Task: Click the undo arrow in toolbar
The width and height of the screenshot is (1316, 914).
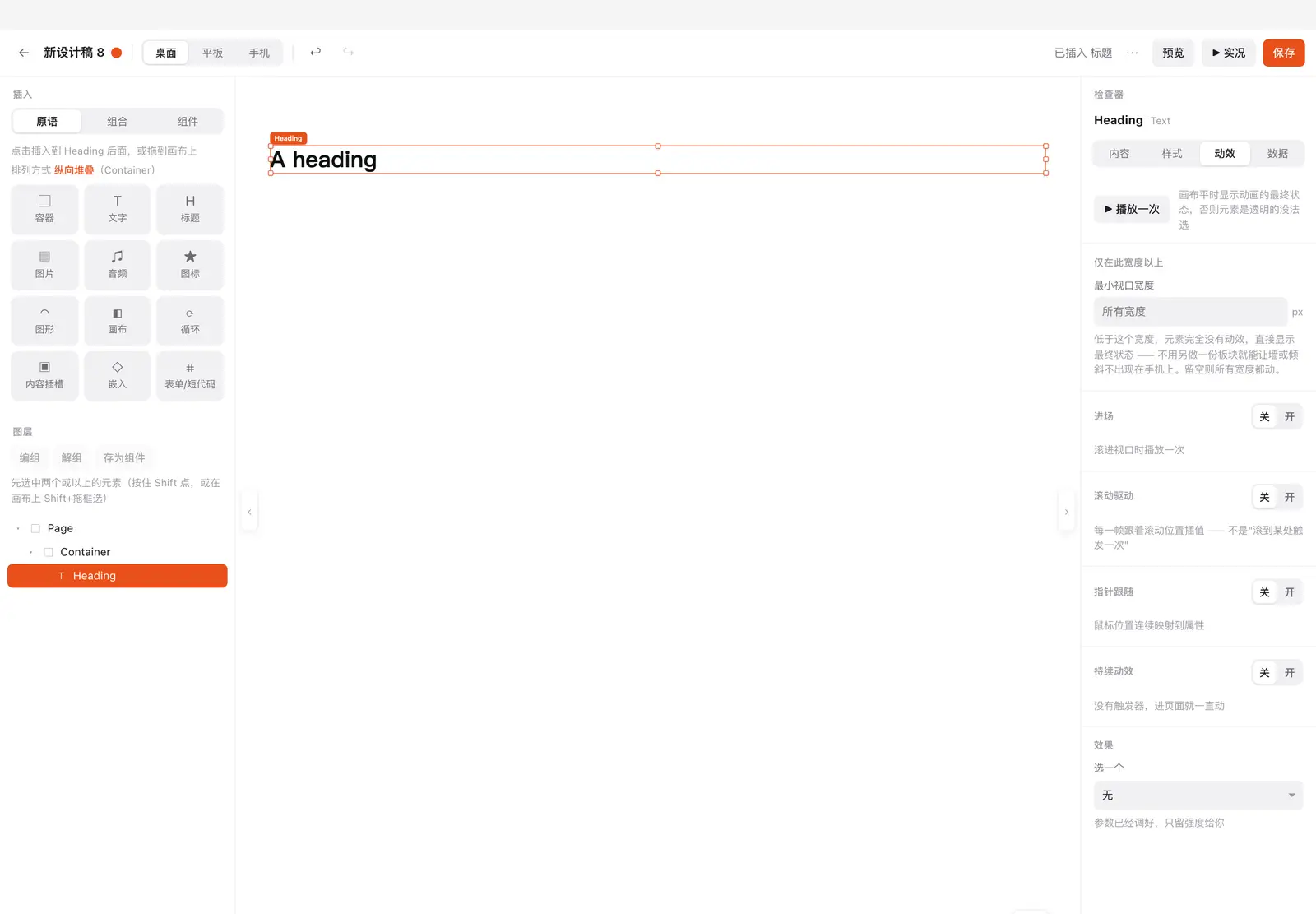Action: (315, 52)
